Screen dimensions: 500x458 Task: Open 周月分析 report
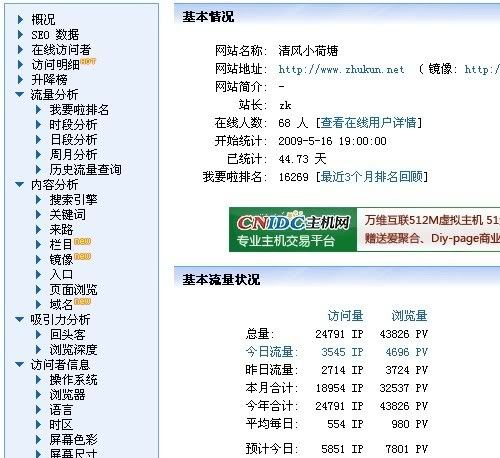(x=73, y=154)
